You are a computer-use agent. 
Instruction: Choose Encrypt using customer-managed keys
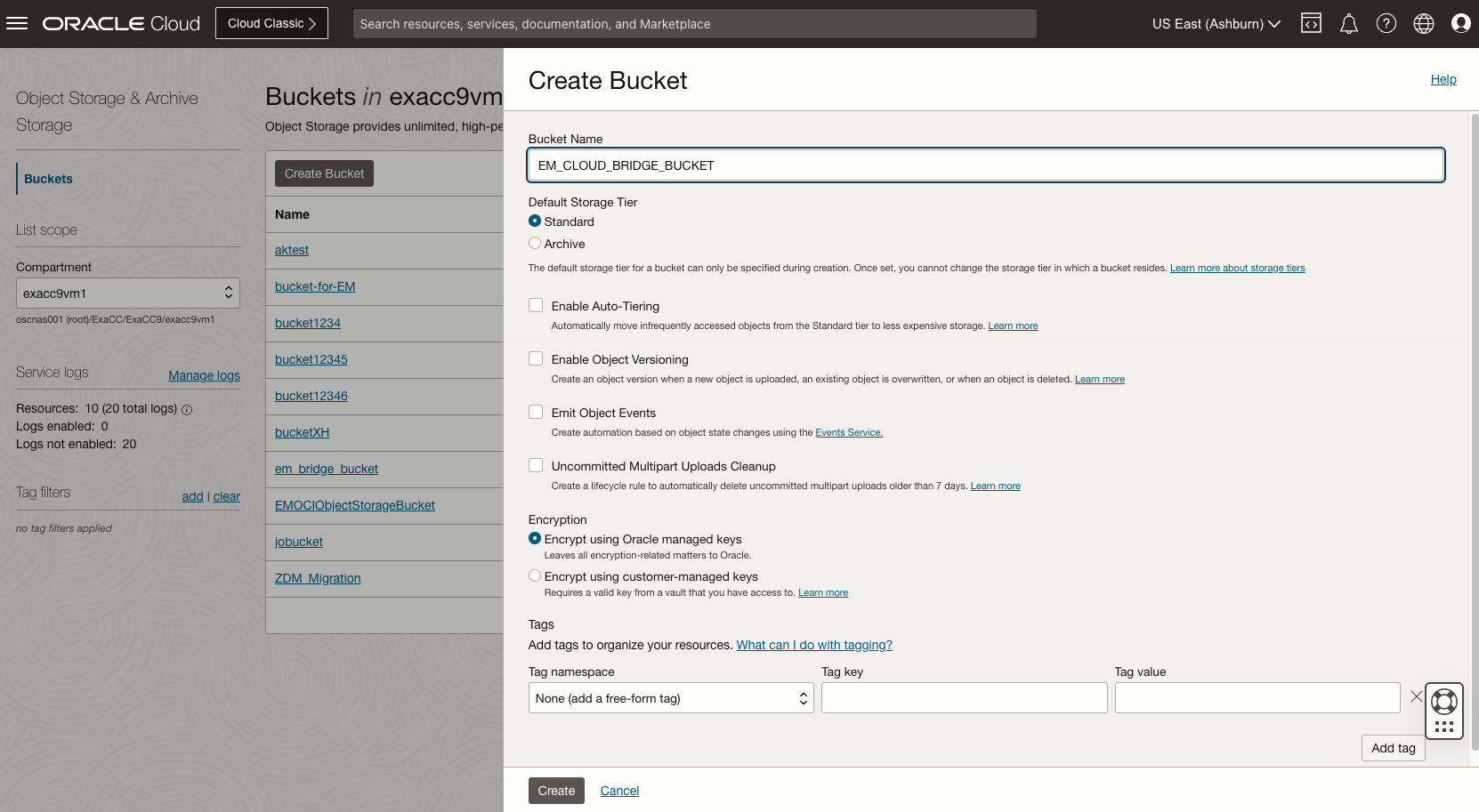(535, 576)
